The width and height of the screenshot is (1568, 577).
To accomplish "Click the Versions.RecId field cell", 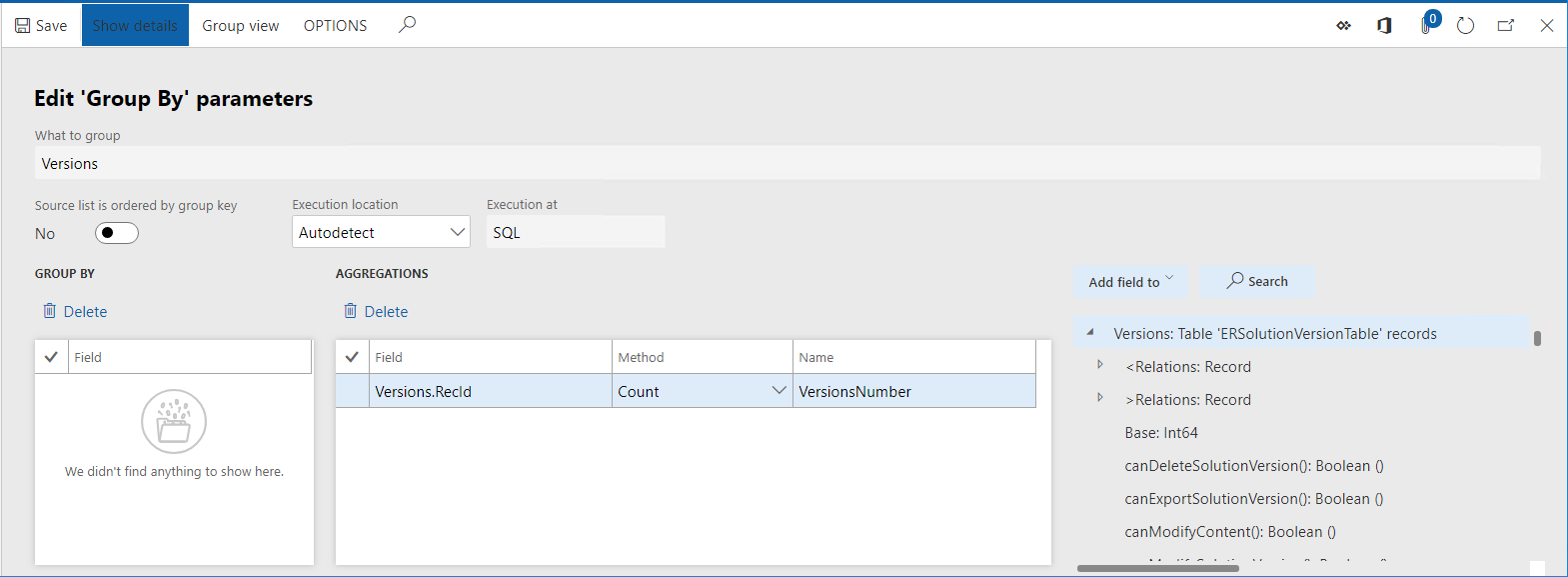I will (491, 391).
